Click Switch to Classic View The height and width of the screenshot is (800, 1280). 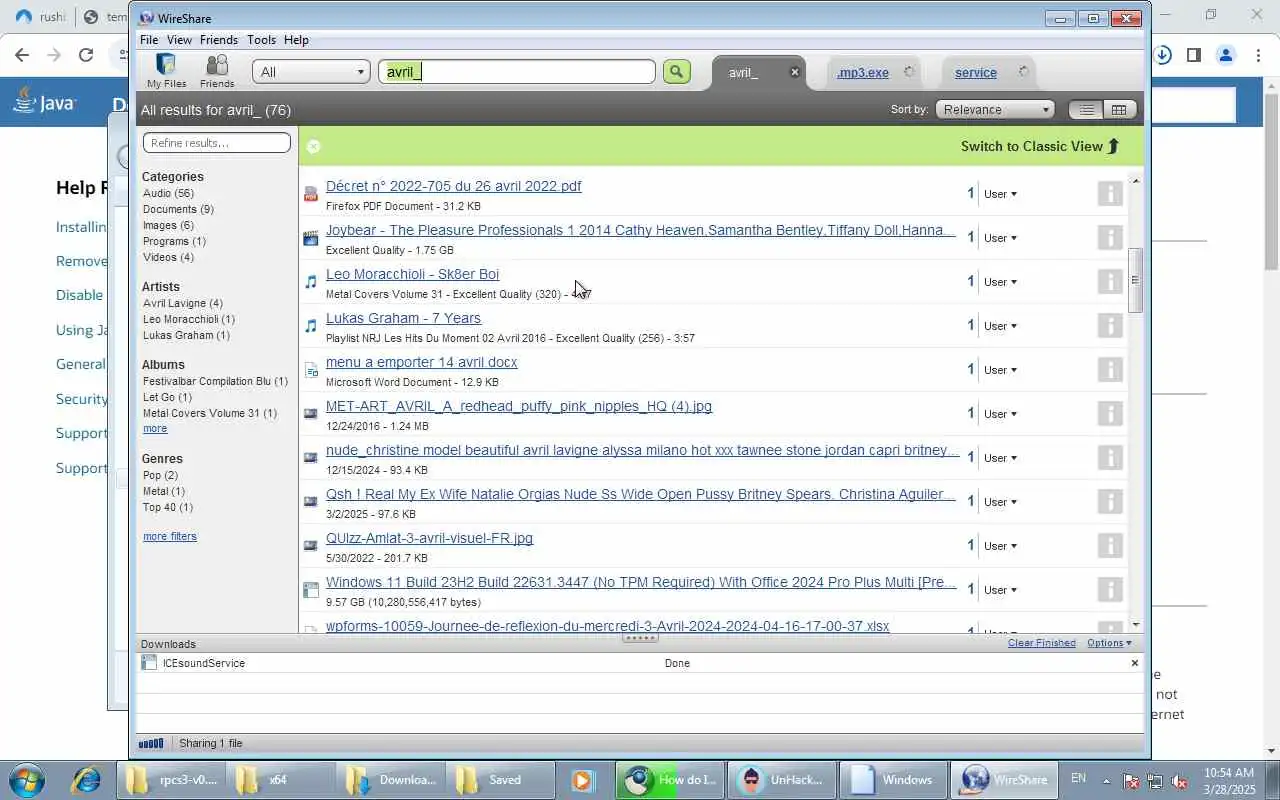click(x=1040, y=146)
